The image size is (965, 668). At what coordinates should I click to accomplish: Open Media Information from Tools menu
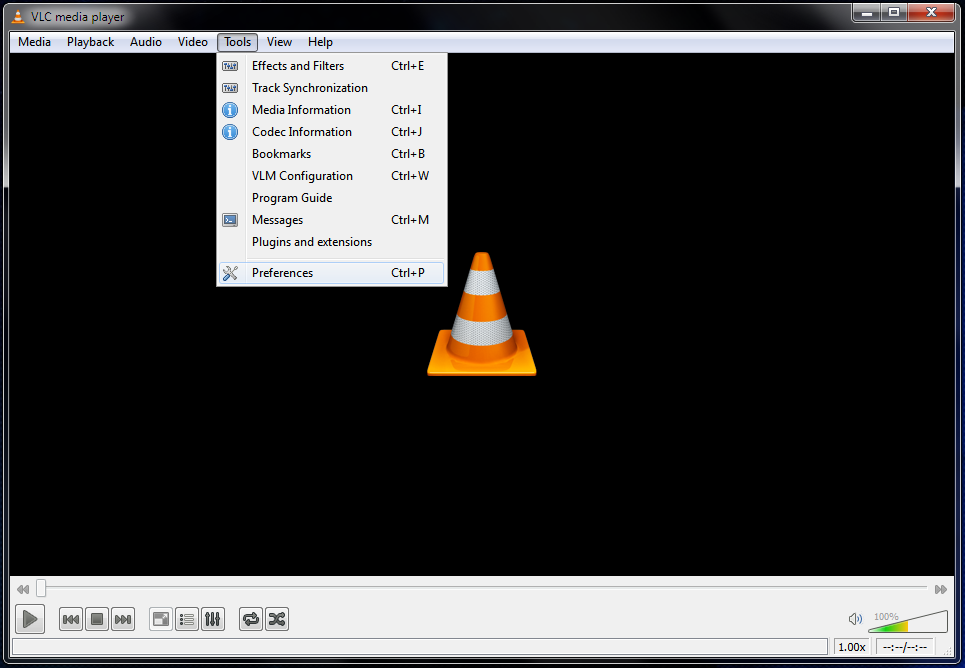[x=332, y=110]
